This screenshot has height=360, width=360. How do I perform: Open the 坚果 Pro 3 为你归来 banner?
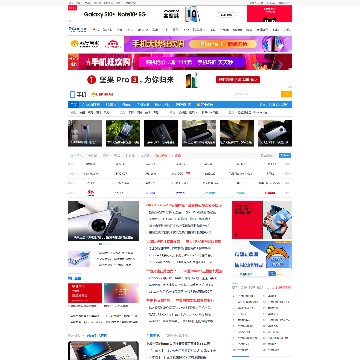point(180,80)
